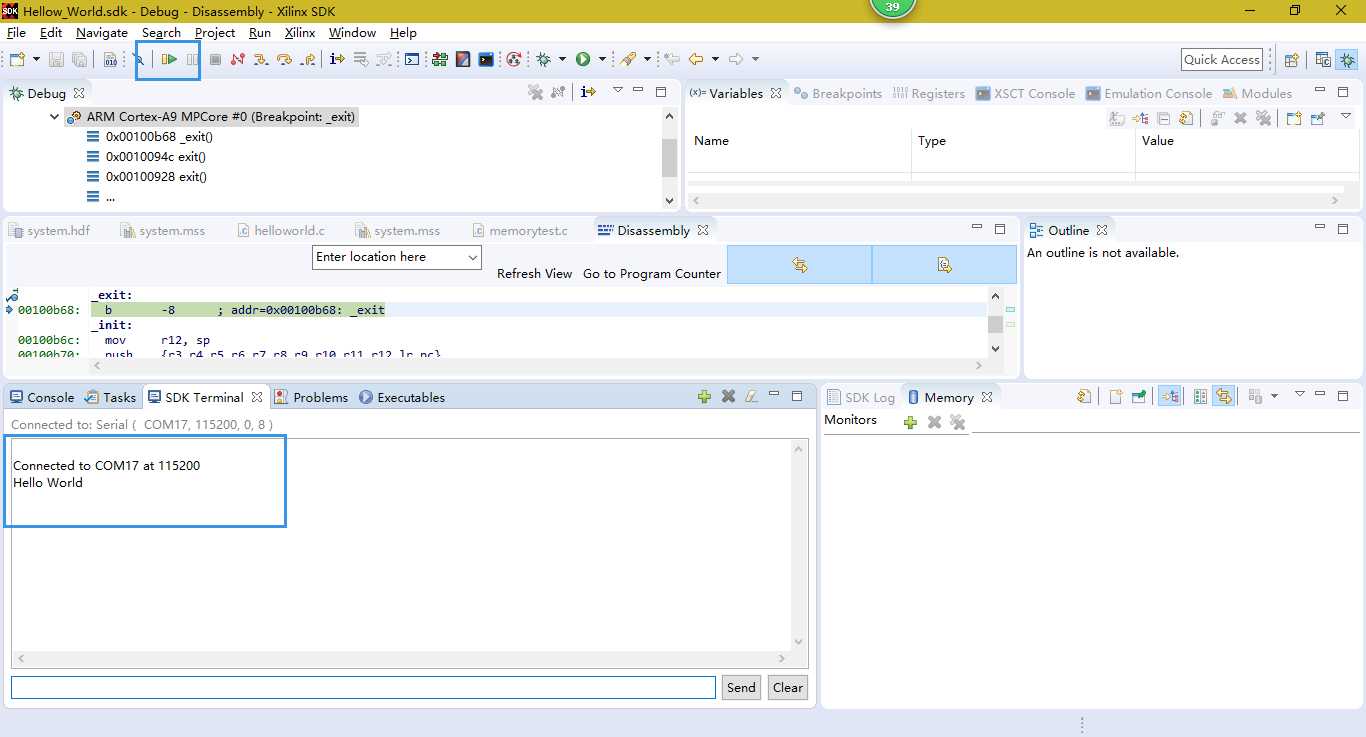Screen dimensions: 1366x737
Task: Open the Run menu
Action: coord(260,33)
